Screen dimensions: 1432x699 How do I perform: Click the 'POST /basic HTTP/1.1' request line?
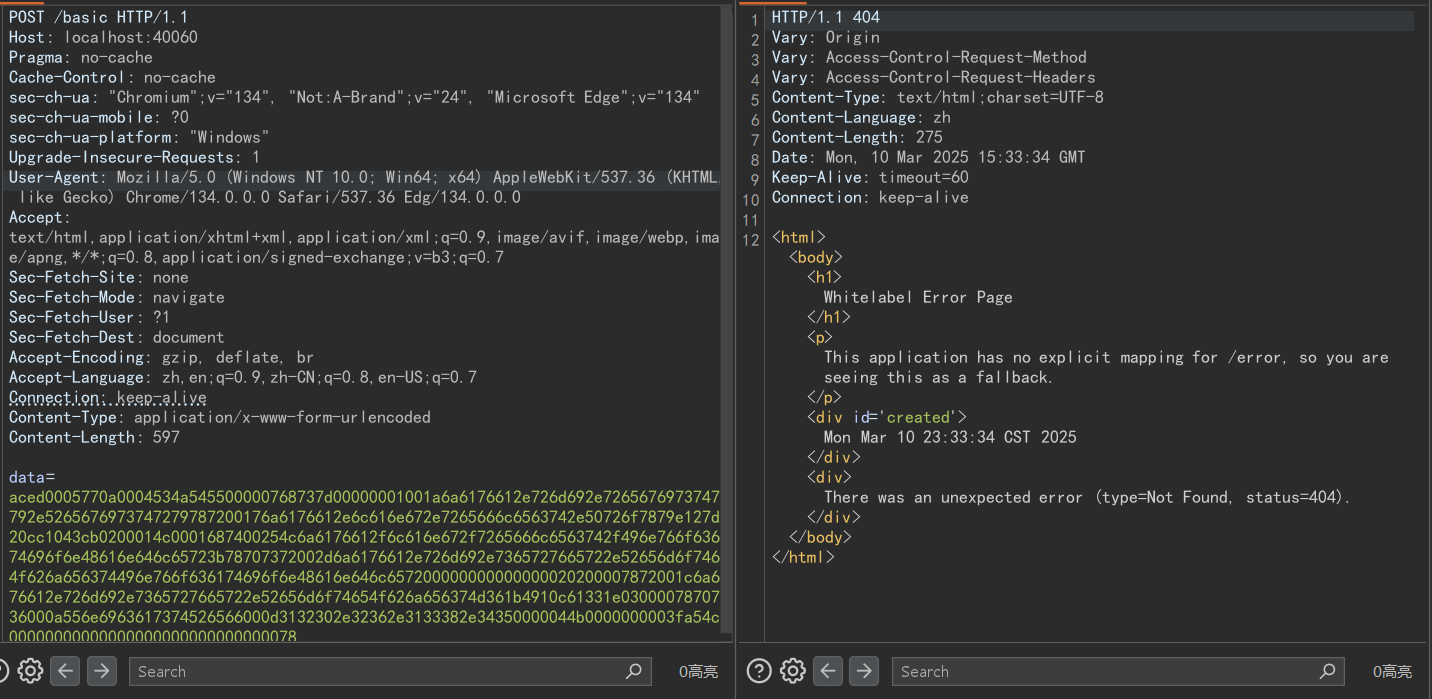pos(98,17)
